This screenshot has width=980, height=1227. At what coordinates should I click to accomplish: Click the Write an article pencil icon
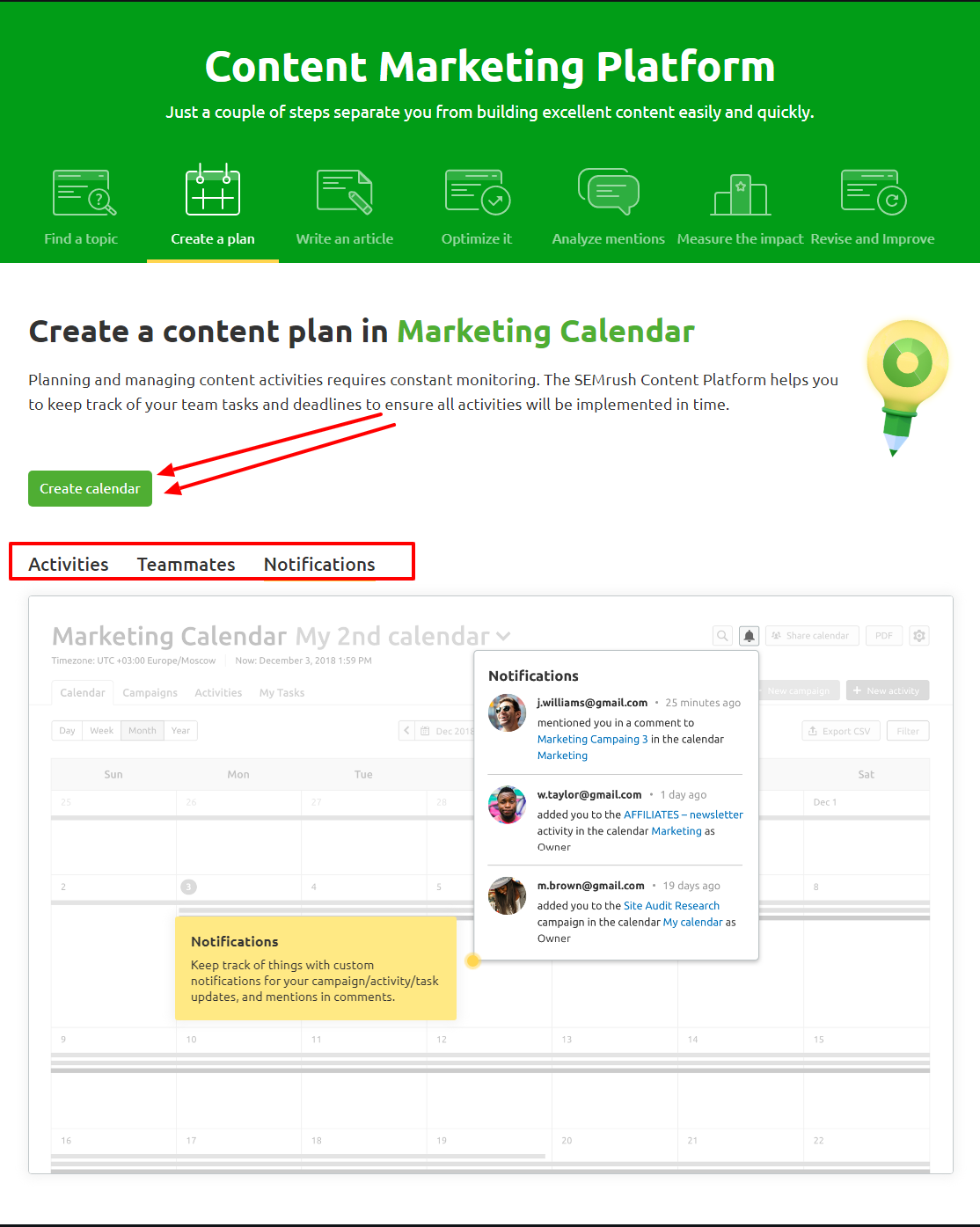(345, 192)
